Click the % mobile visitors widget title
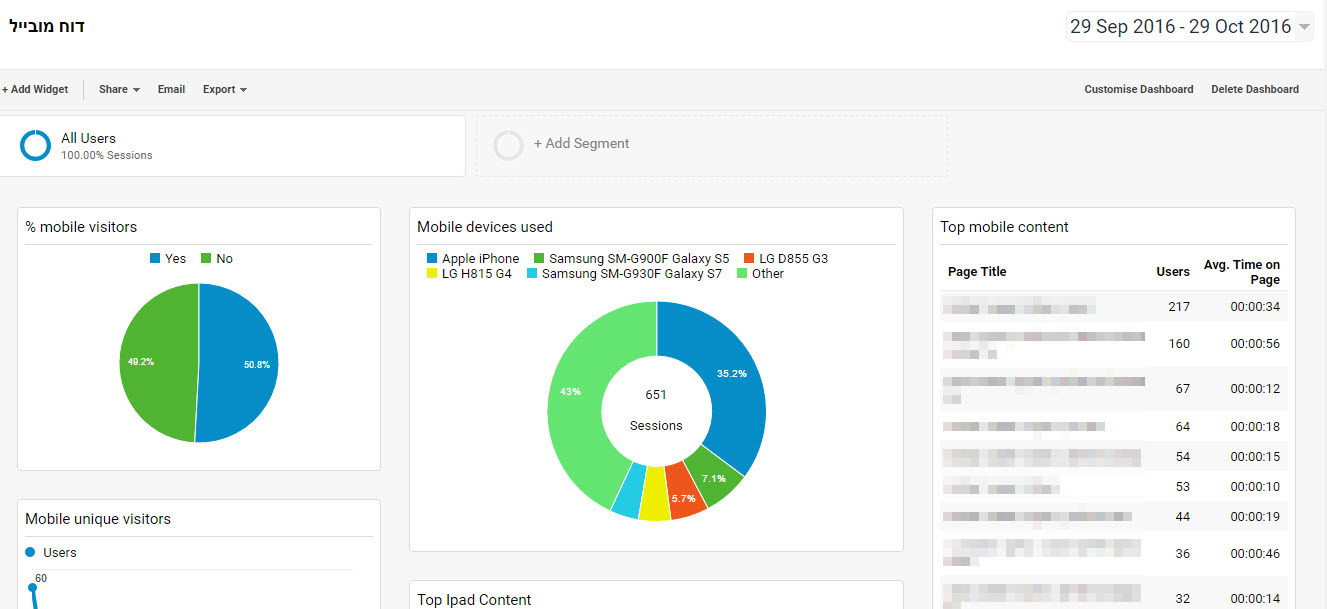This screenshot has height=609, width=1327. [x=81, y=227]
